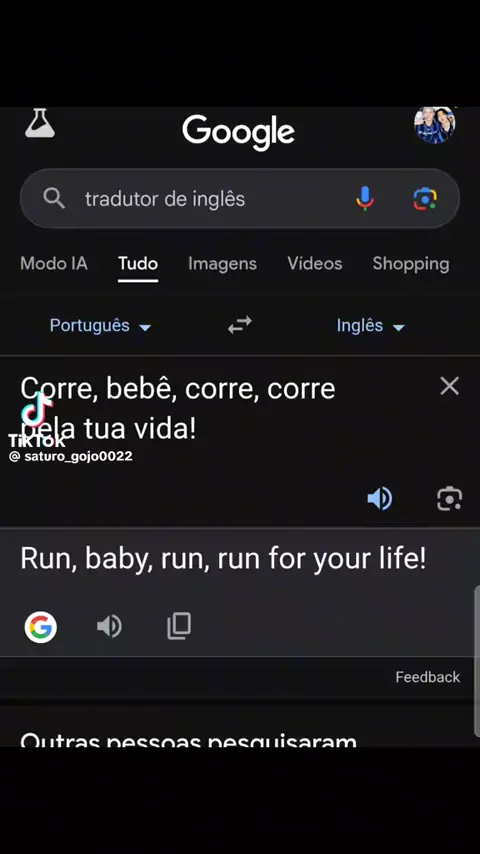
Task: Click the "tradutor de inglês" search field
Action: 240,198
